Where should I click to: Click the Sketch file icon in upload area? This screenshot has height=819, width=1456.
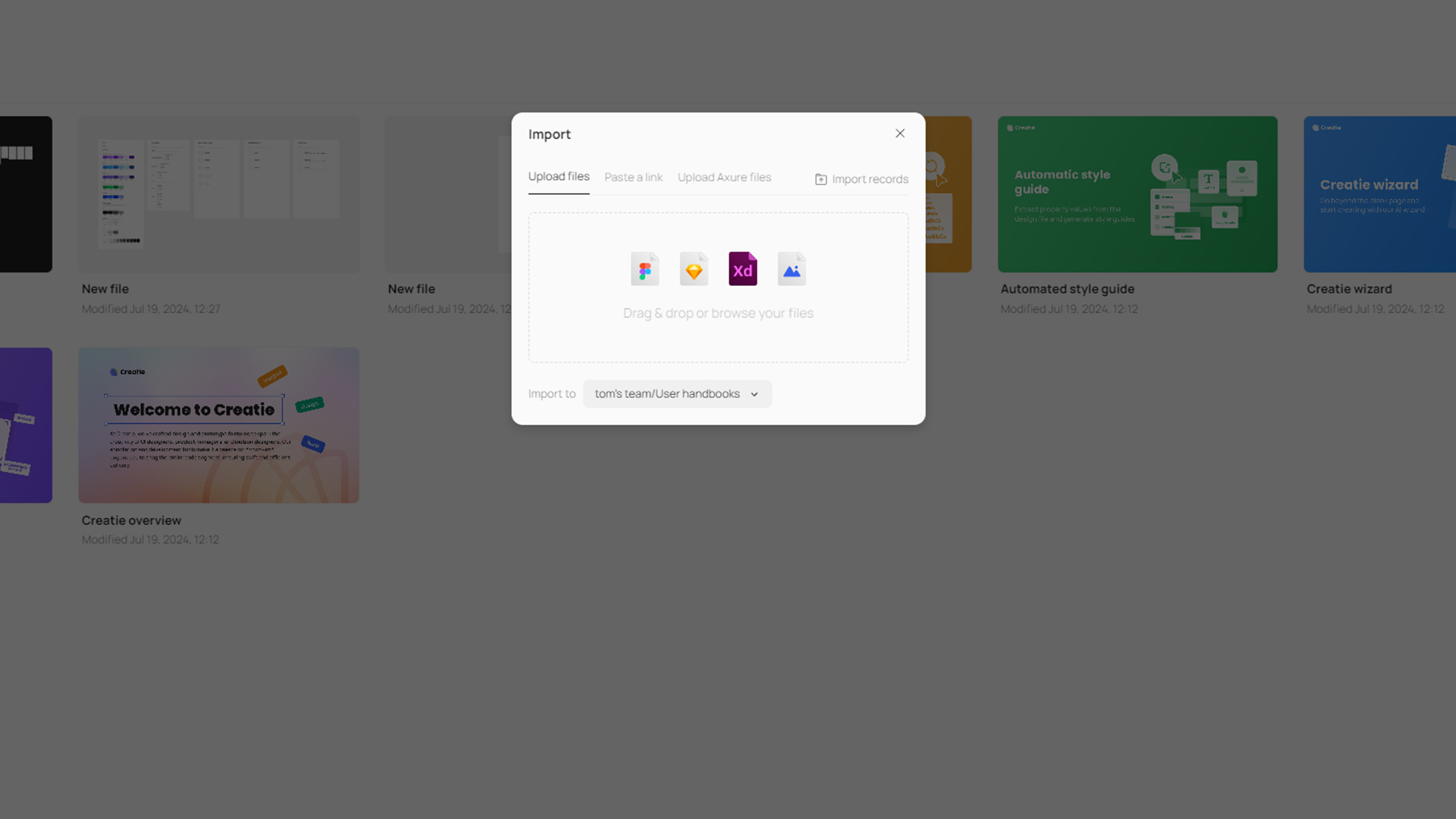(x=694, y=269)
